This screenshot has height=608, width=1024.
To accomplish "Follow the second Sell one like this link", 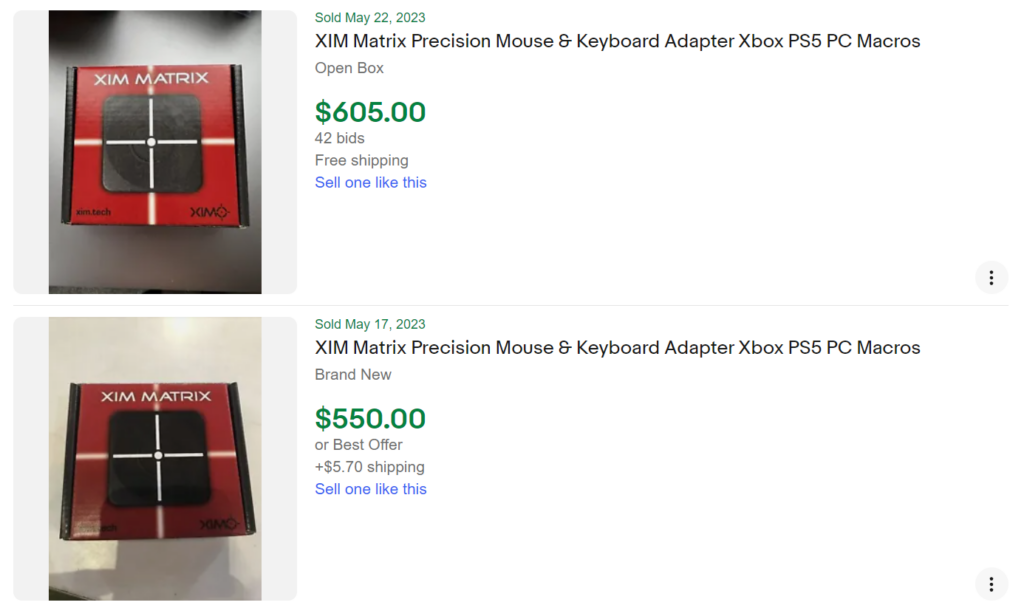I will click(371, 488).
